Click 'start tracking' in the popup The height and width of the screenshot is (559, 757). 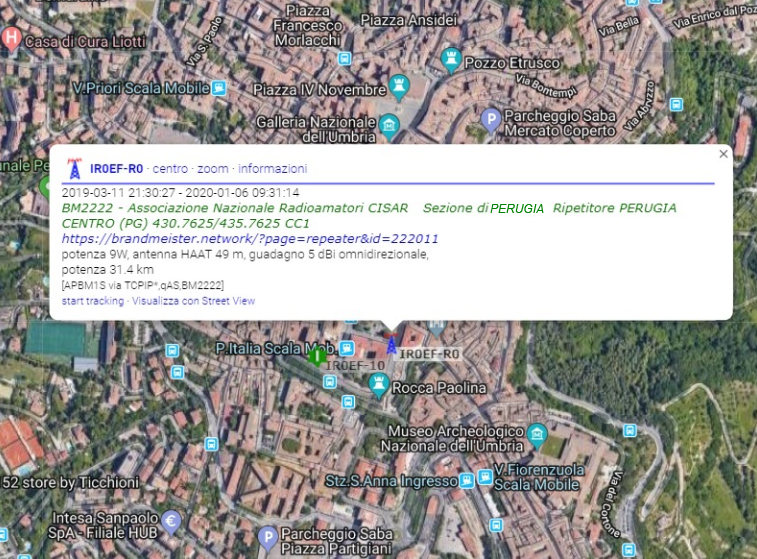coord(92,300)
